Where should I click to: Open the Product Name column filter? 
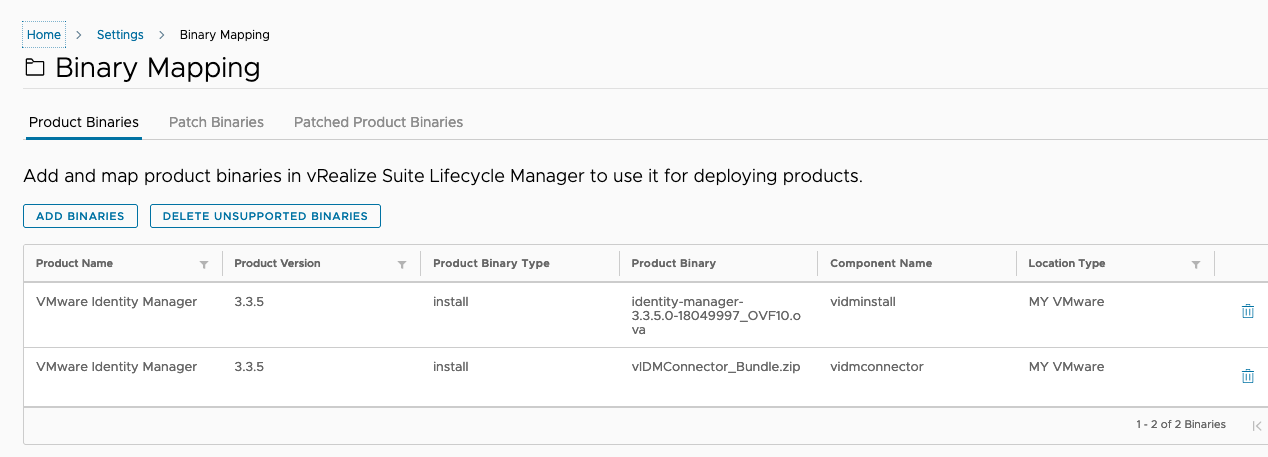[204, 265]
